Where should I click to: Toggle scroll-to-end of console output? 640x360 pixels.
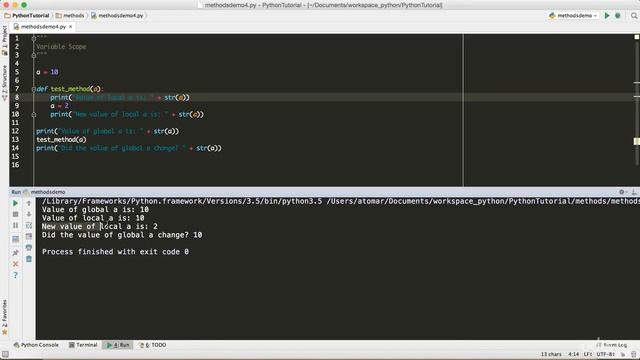tap(29, 236)
